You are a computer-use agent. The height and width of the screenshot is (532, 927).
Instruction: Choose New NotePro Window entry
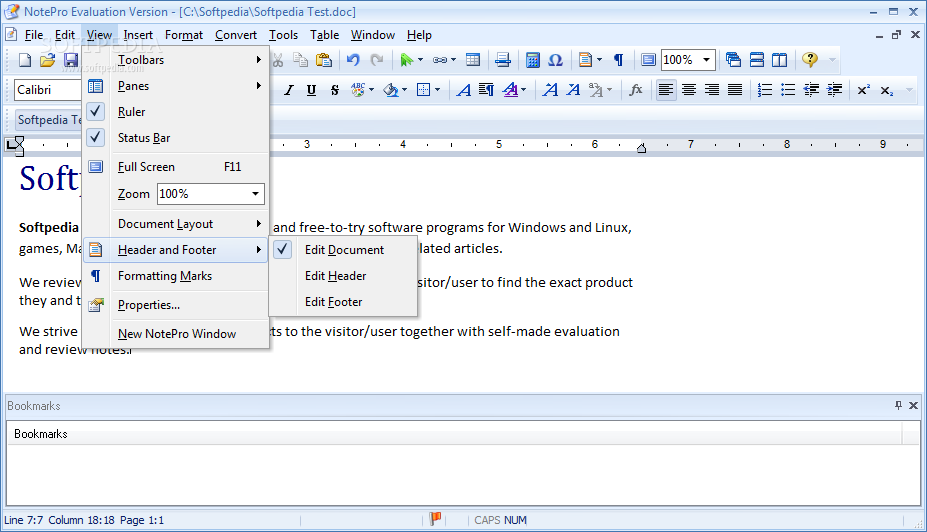[176, 334]
